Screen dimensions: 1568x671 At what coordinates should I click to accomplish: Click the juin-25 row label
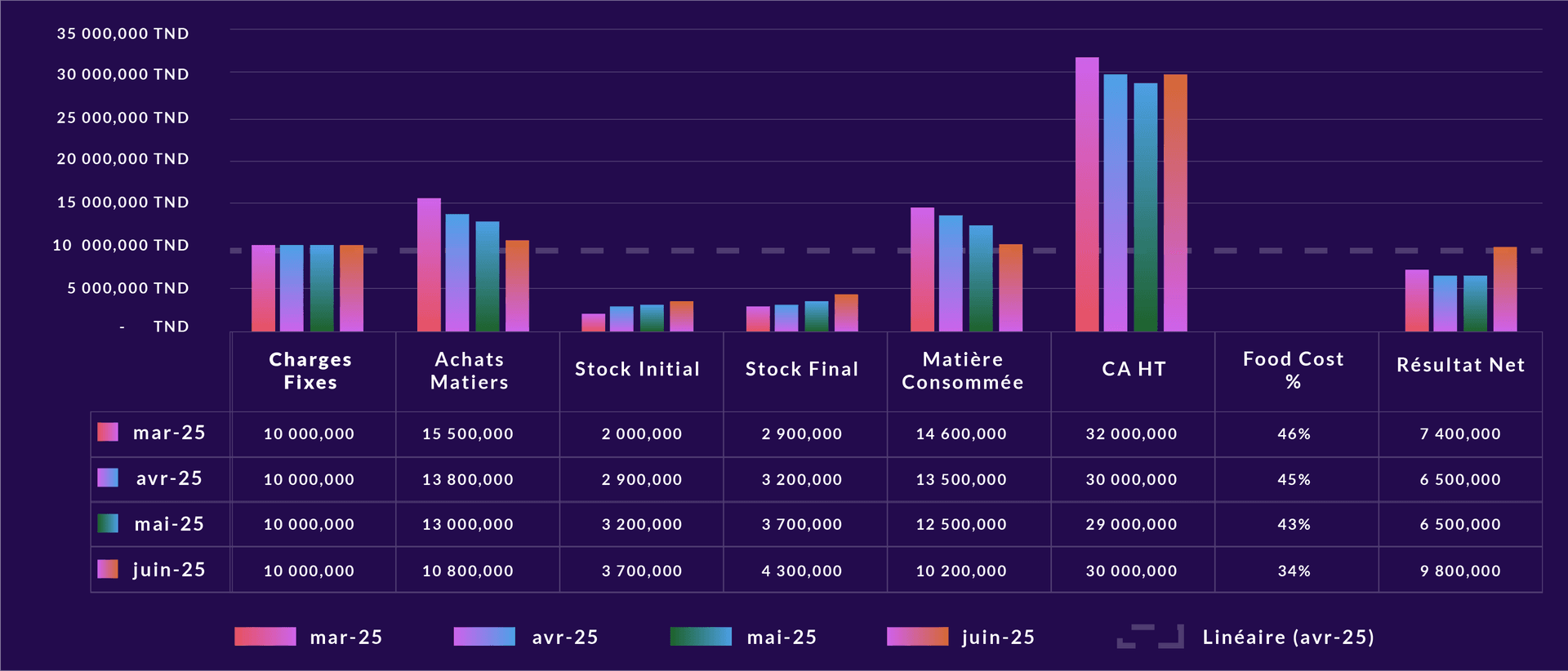169,570
